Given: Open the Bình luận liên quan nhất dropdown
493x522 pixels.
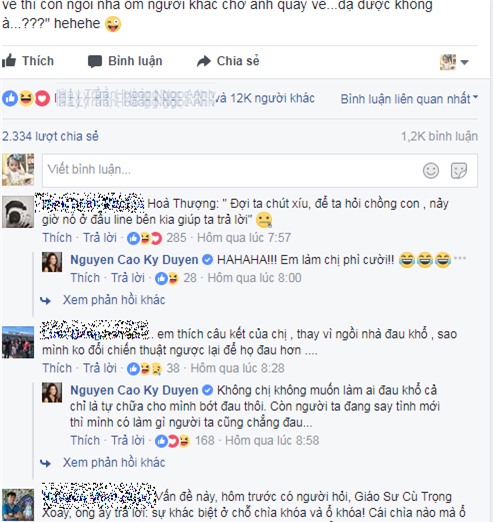Looking at the screenshot, I should (409, 99).
